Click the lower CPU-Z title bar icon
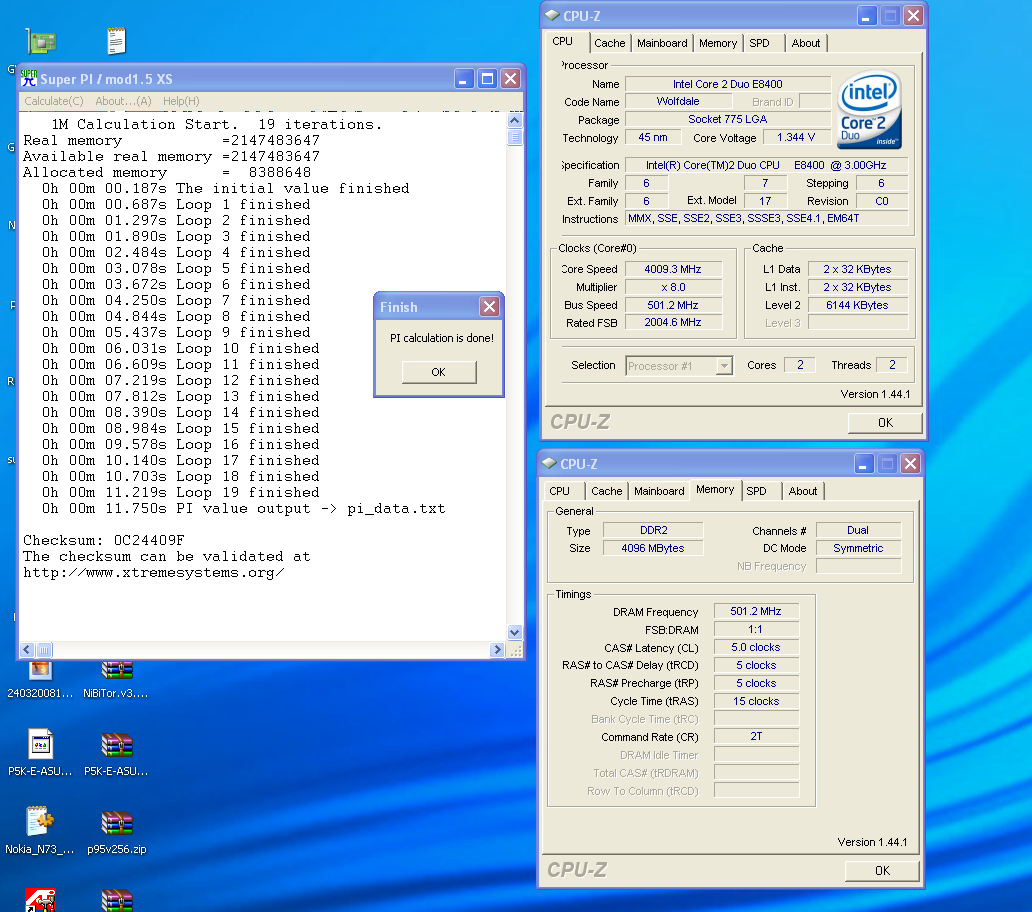 (x=550, y=463)
